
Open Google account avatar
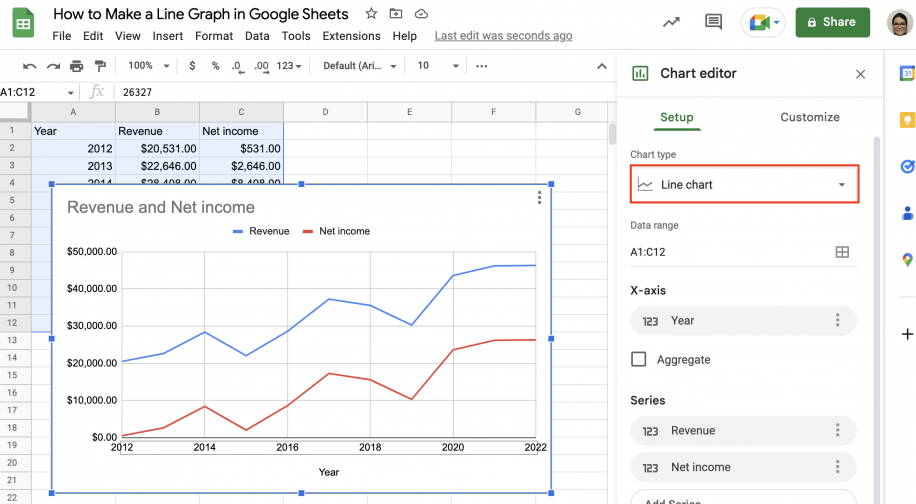click(899, 23)
